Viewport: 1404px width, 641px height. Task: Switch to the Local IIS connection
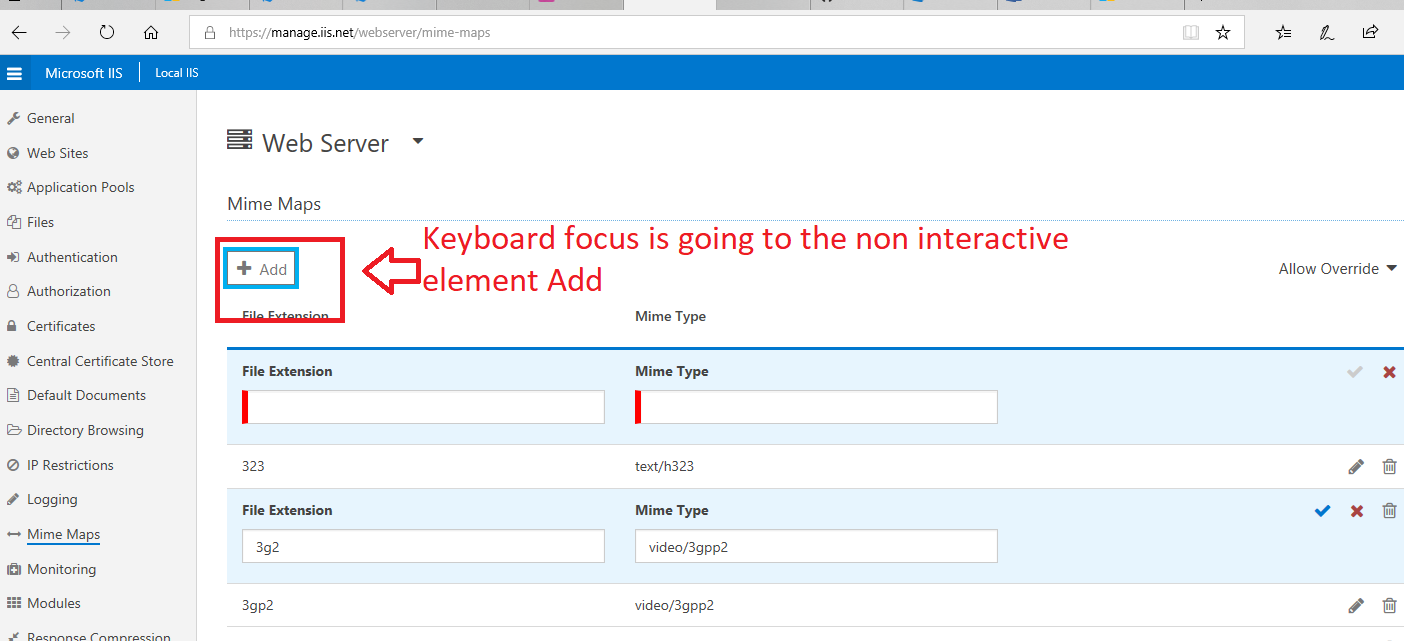[176, 72]
